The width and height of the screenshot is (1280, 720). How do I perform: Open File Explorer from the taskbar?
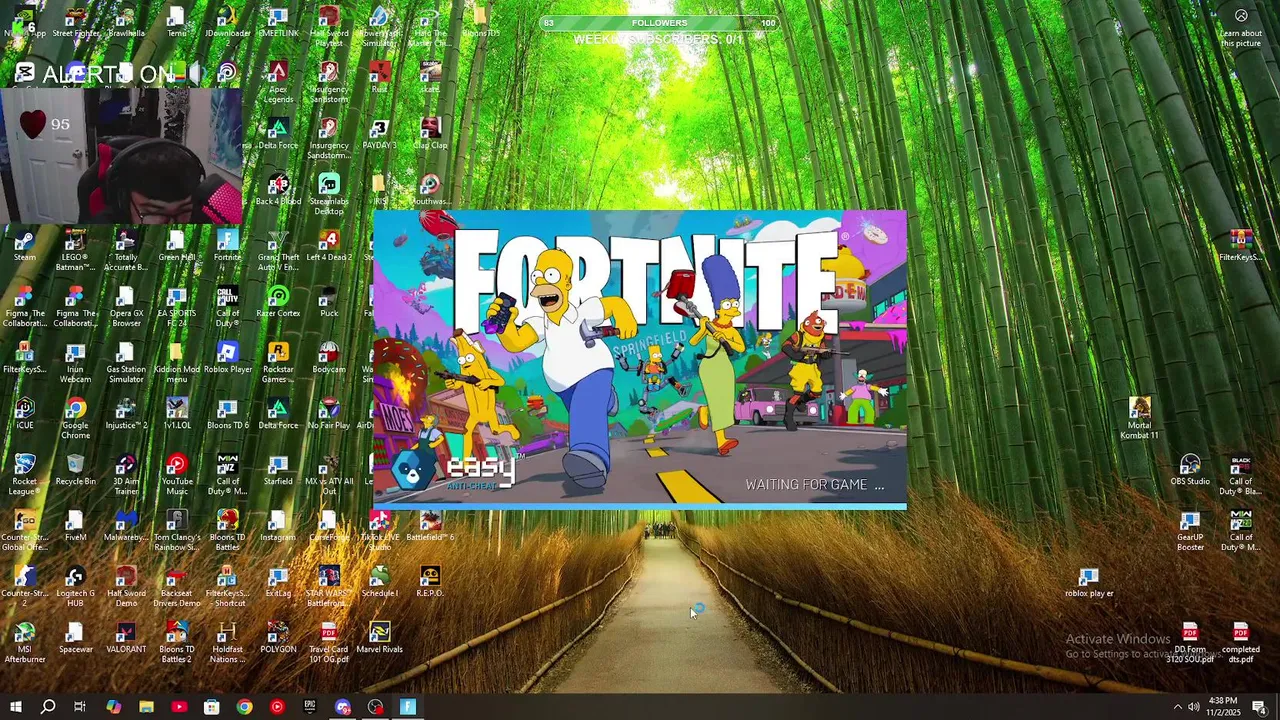tap(146, 707)
